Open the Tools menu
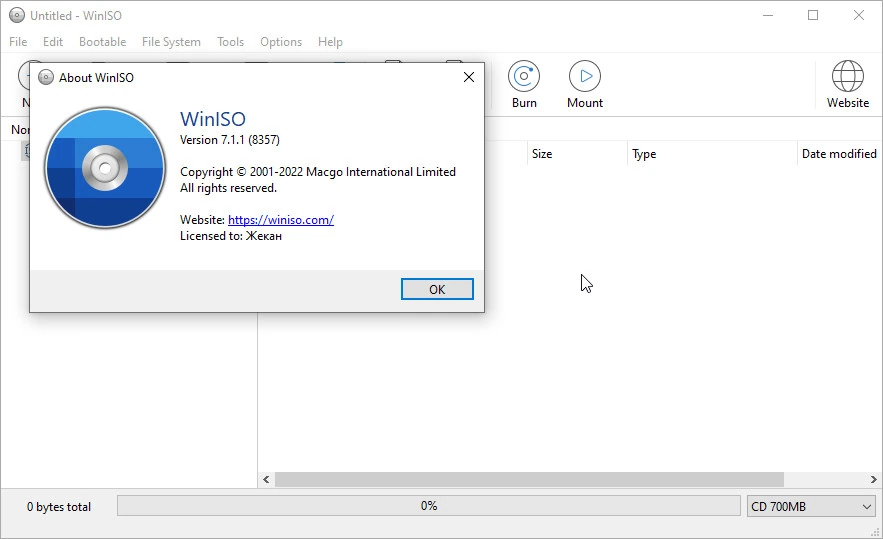 (x=230, y=42)
